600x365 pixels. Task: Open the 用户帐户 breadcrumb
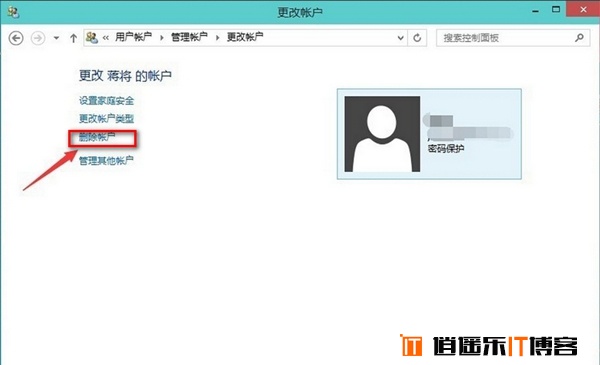click(134, 37)
